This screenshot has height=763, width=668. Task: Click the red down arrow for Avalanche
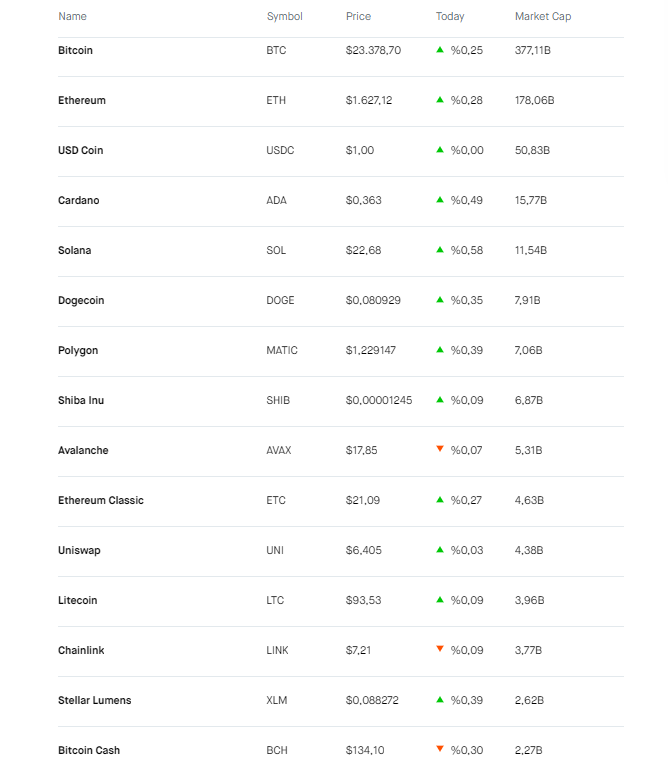point(440,449)
